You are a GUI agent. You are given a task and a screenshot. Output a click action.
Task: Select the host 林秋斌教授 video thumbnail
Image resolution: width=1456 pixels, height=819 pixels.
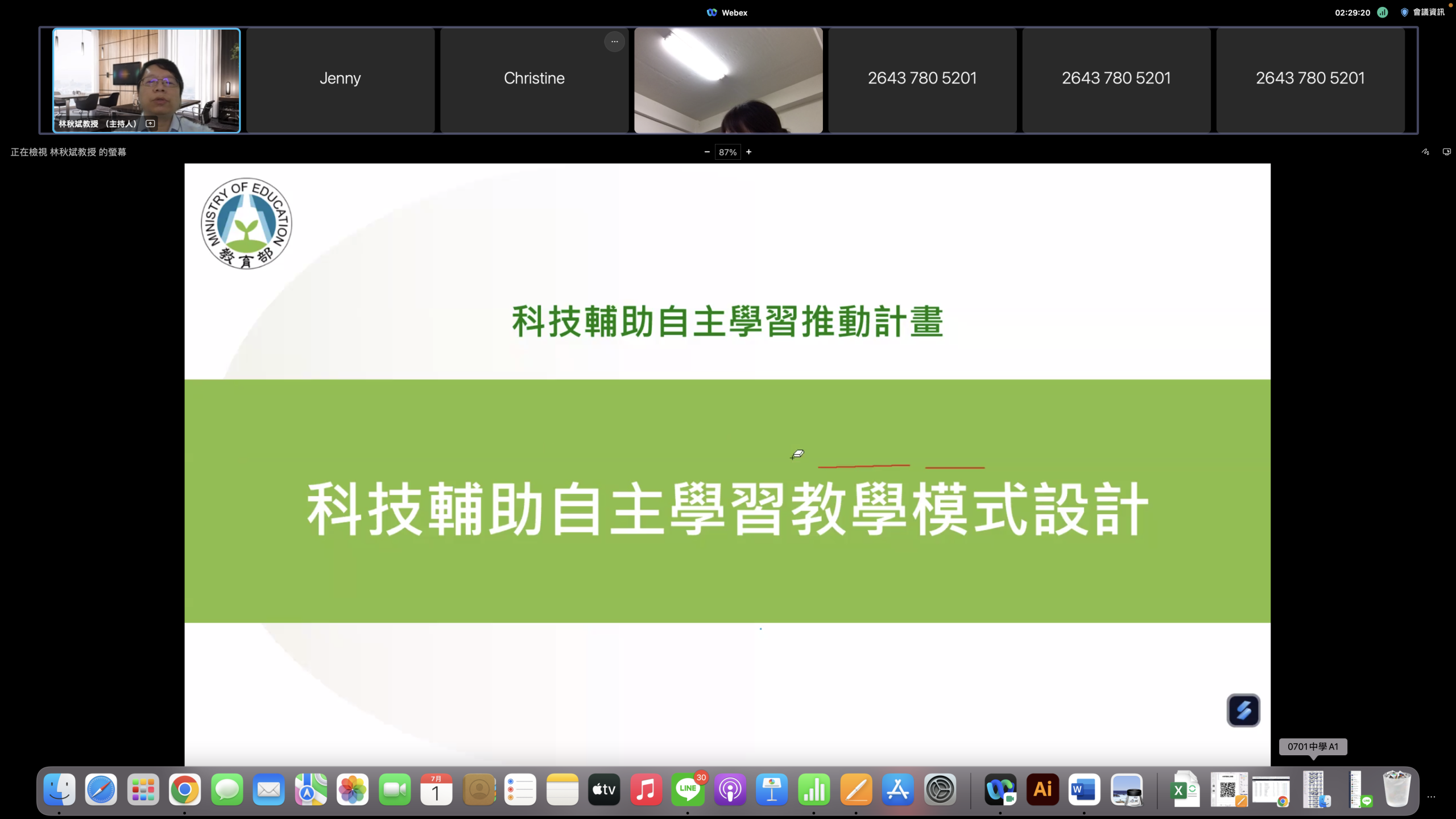coord(147,80)
